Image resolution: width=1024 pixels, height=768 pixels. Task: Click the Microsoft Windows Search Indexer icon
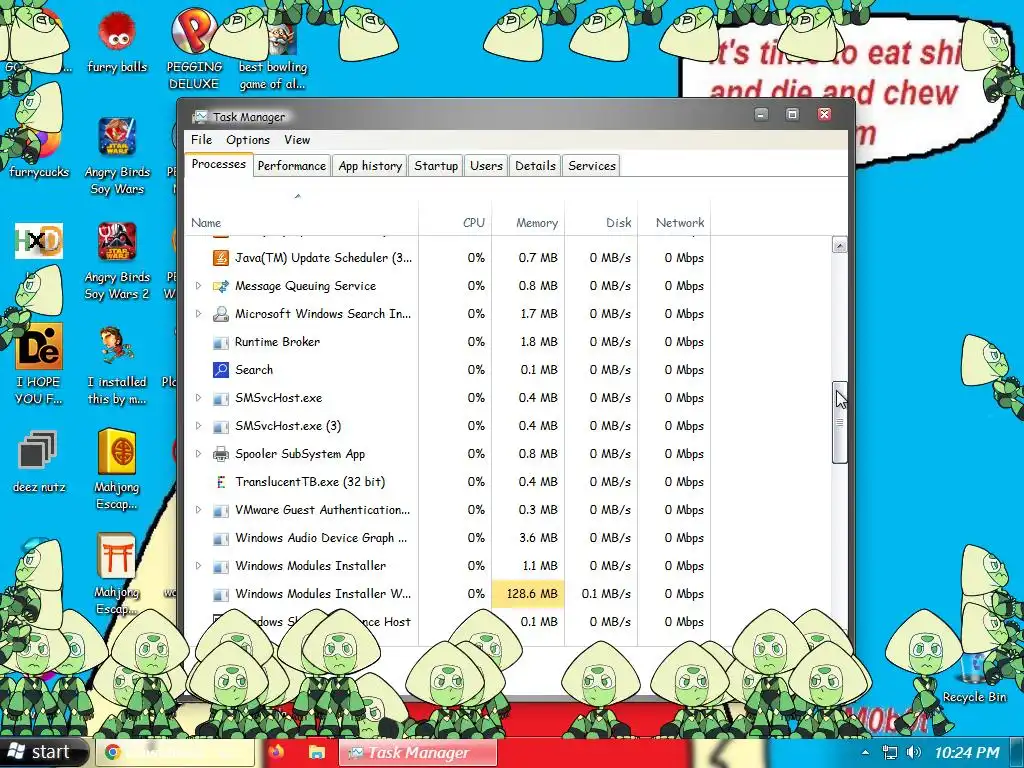point(221,314)
